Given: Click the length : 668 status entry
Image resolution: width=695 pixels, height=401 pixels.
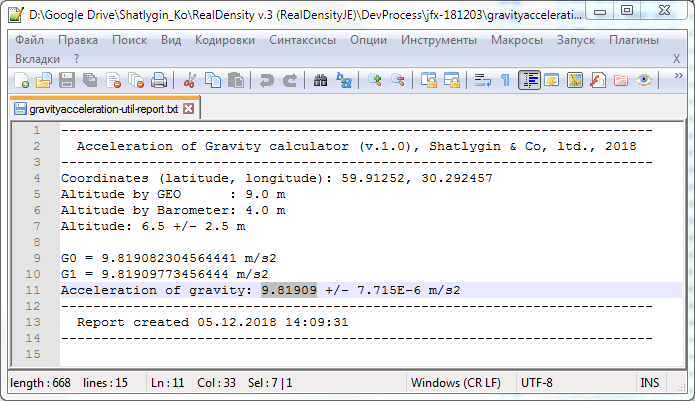Looking at the screenshot, I should click(x=40, y=383).
